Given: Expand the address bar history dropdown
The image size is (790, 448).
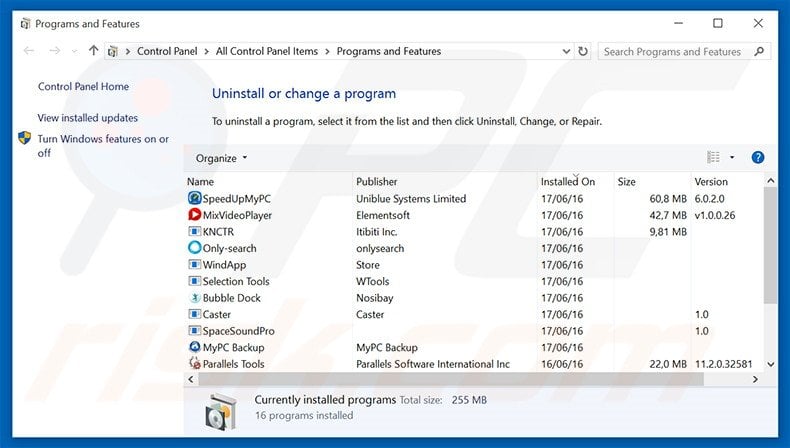Looking at the screenshot, I should click(x=566, y=51).
